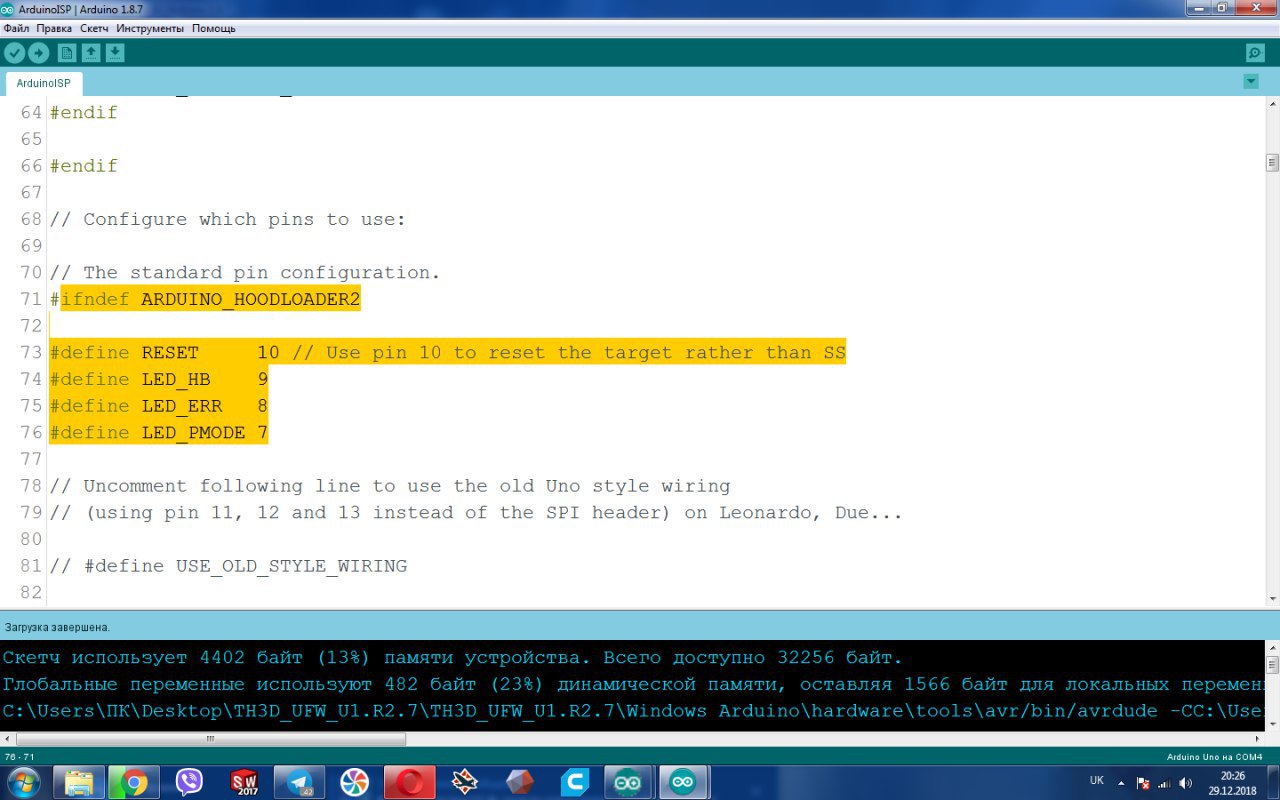This screenshot has height=800, width=1280.
Task: Click the editor vertical scrollbar thumb
Action: (x=1273, y=162)
